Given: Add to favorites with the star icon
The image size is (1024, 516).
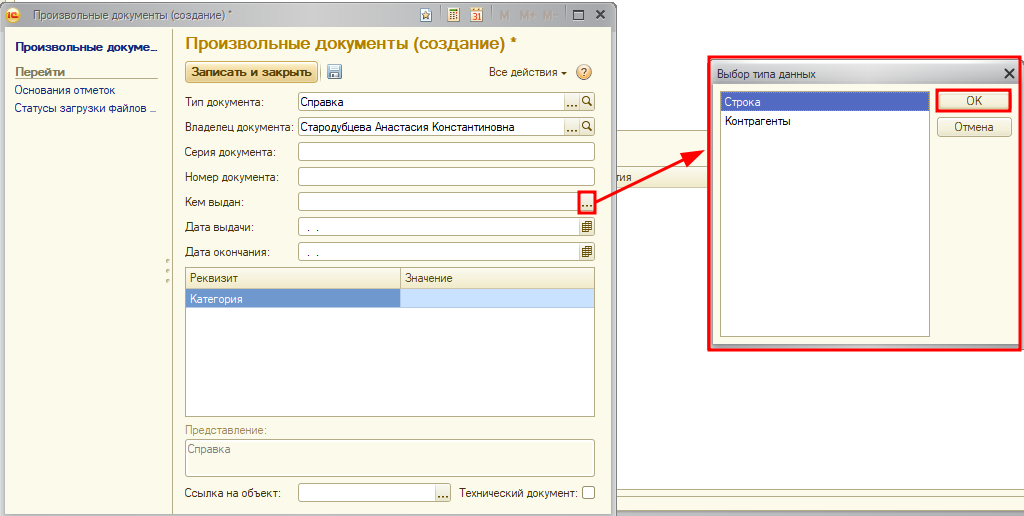Looking at the screenshot, I should pyautogui.click(x=427, y=15).
